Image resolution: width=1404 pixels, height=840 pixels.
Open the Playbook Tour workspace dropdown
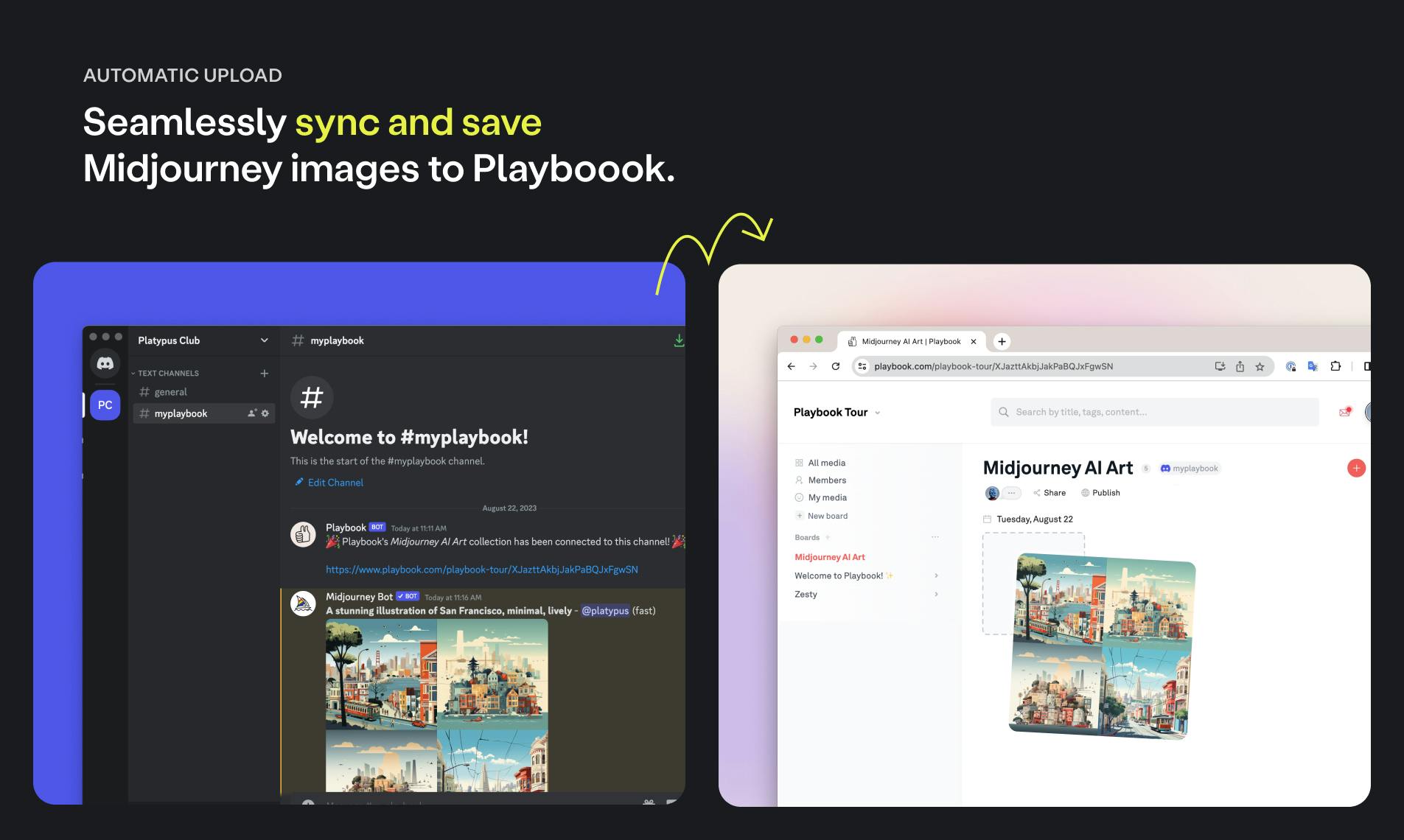tap(837, 412)
